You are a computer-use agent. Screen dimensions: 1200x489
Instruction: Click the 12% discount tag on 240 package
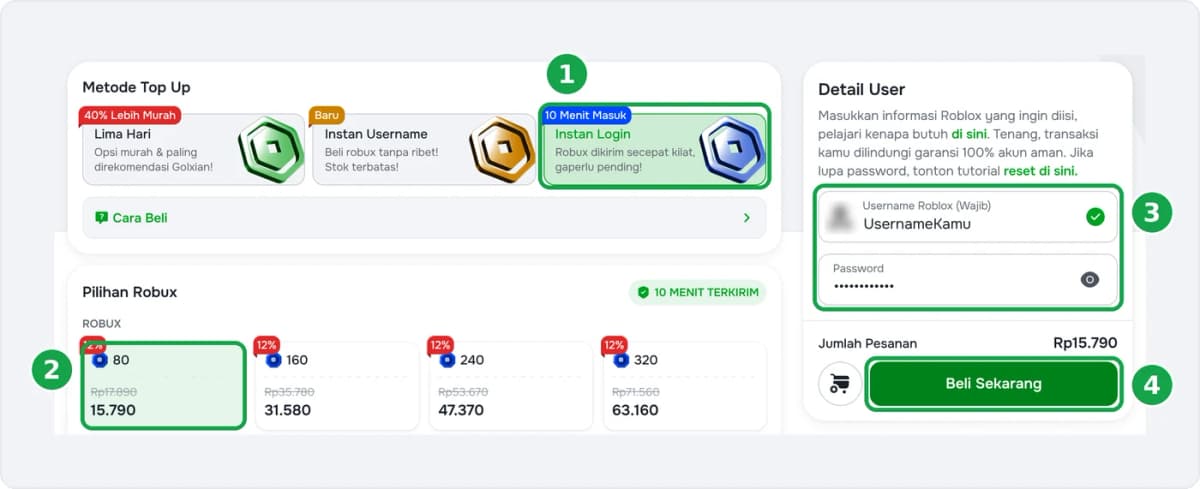point(441,345)
